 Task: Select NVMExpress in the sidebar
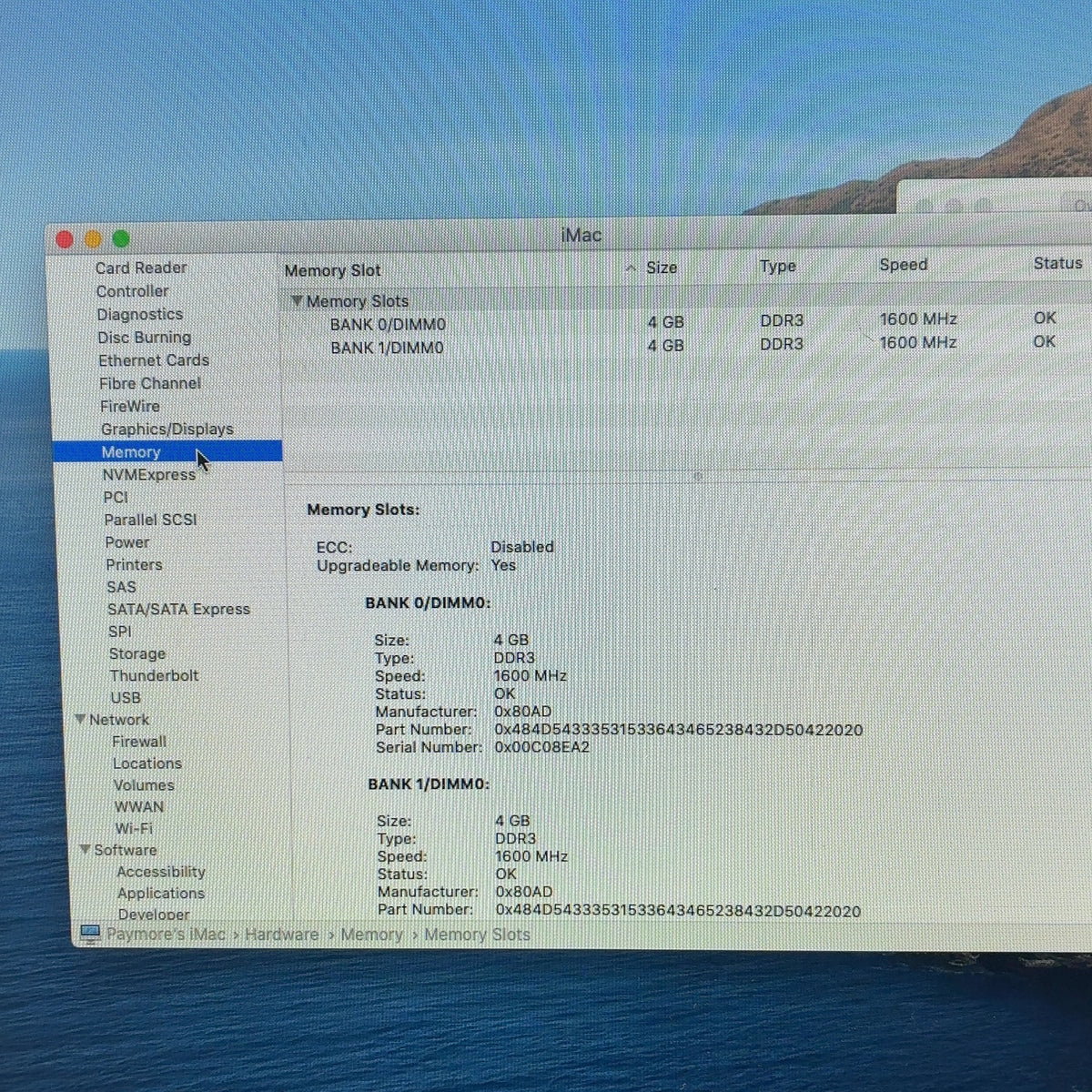coord(148,474)
